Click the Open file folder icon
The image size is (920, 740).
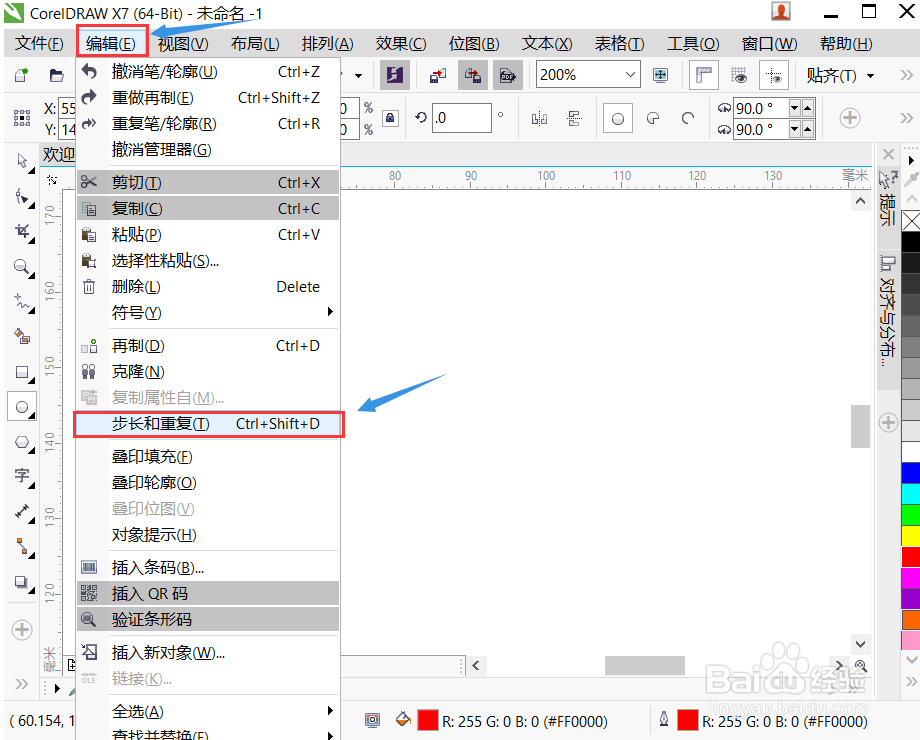(x=56, y=75)
